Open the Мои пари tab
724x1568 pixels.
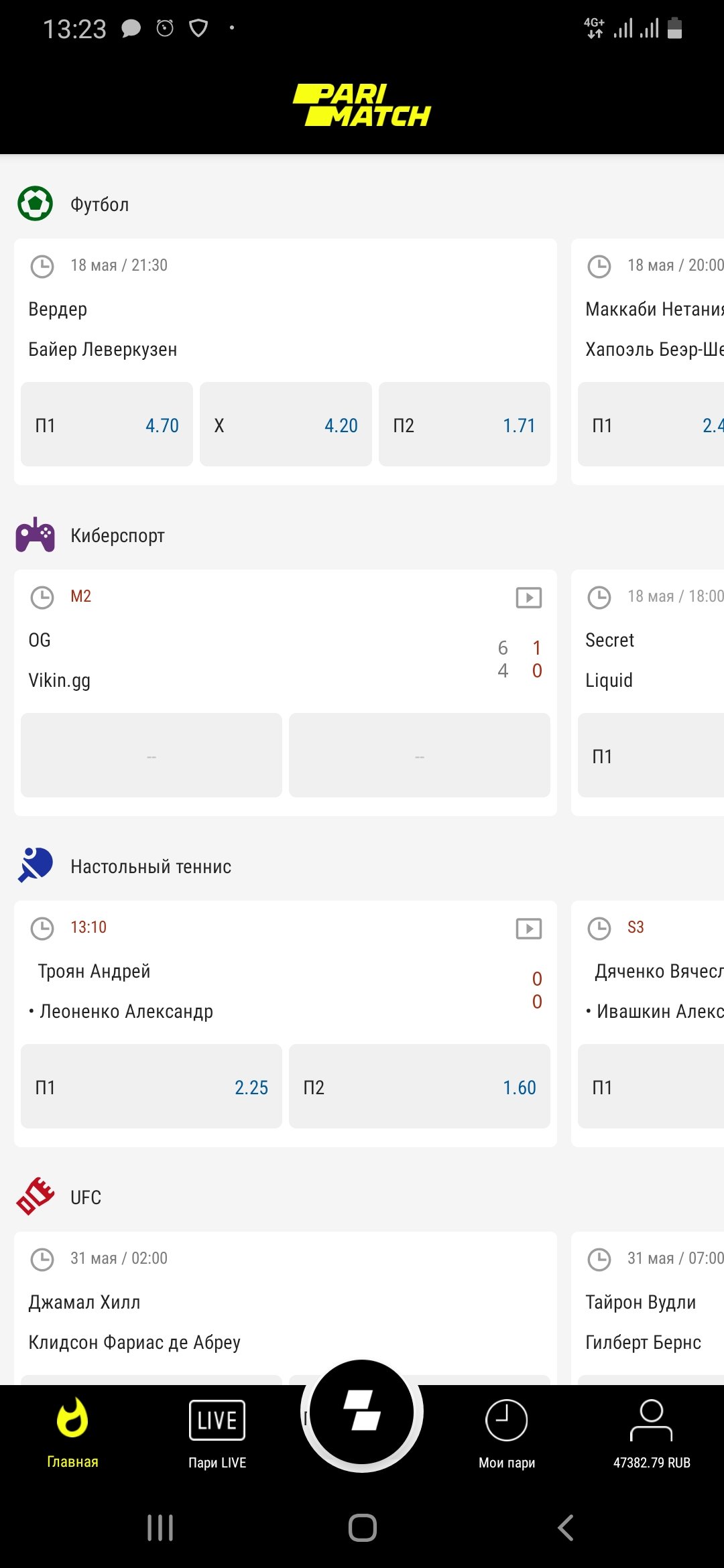click(507, 1433)
